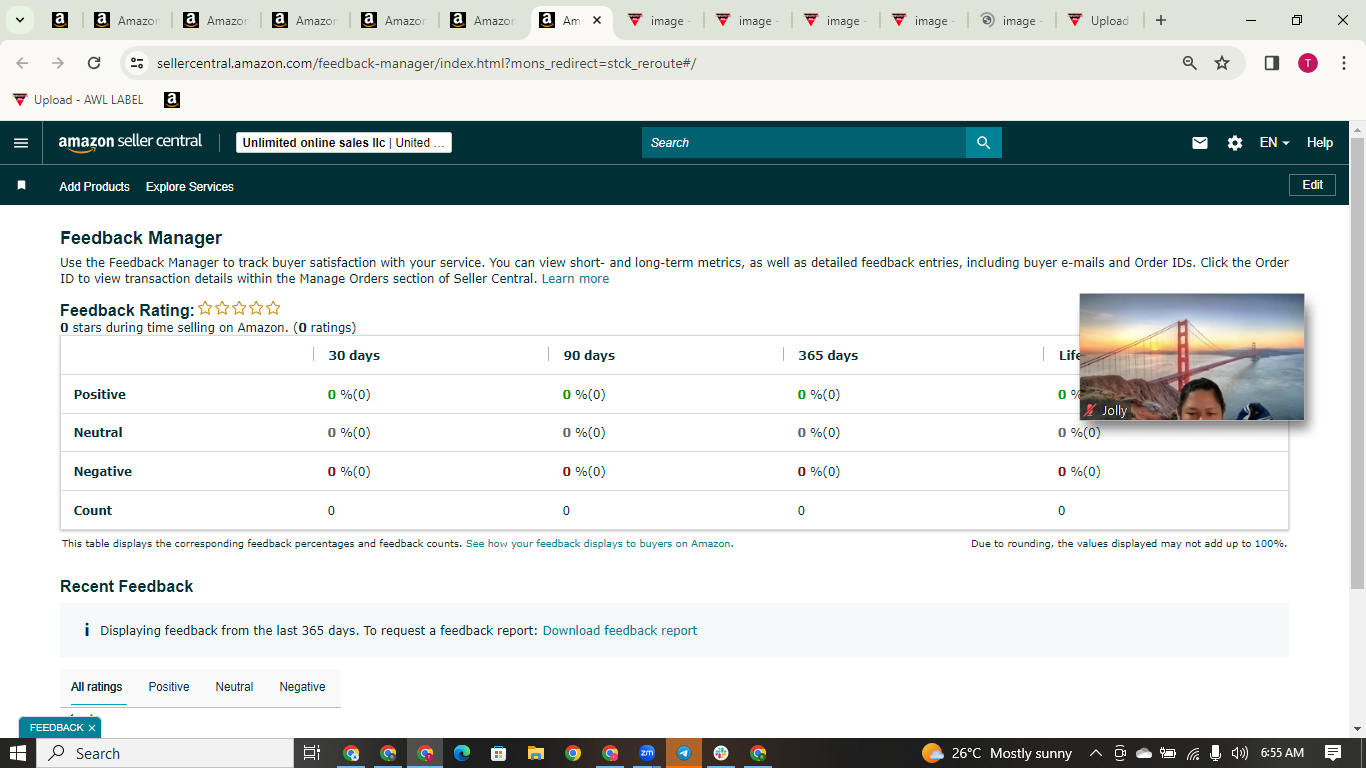
Task: Open the Settings gear icon
Action: [1235, 143]
